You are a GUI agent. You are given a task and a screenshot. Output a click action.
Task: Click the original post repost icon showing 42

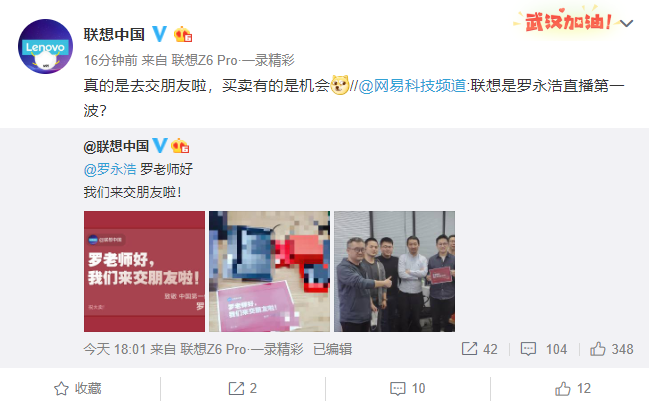(x=469, y=349)
